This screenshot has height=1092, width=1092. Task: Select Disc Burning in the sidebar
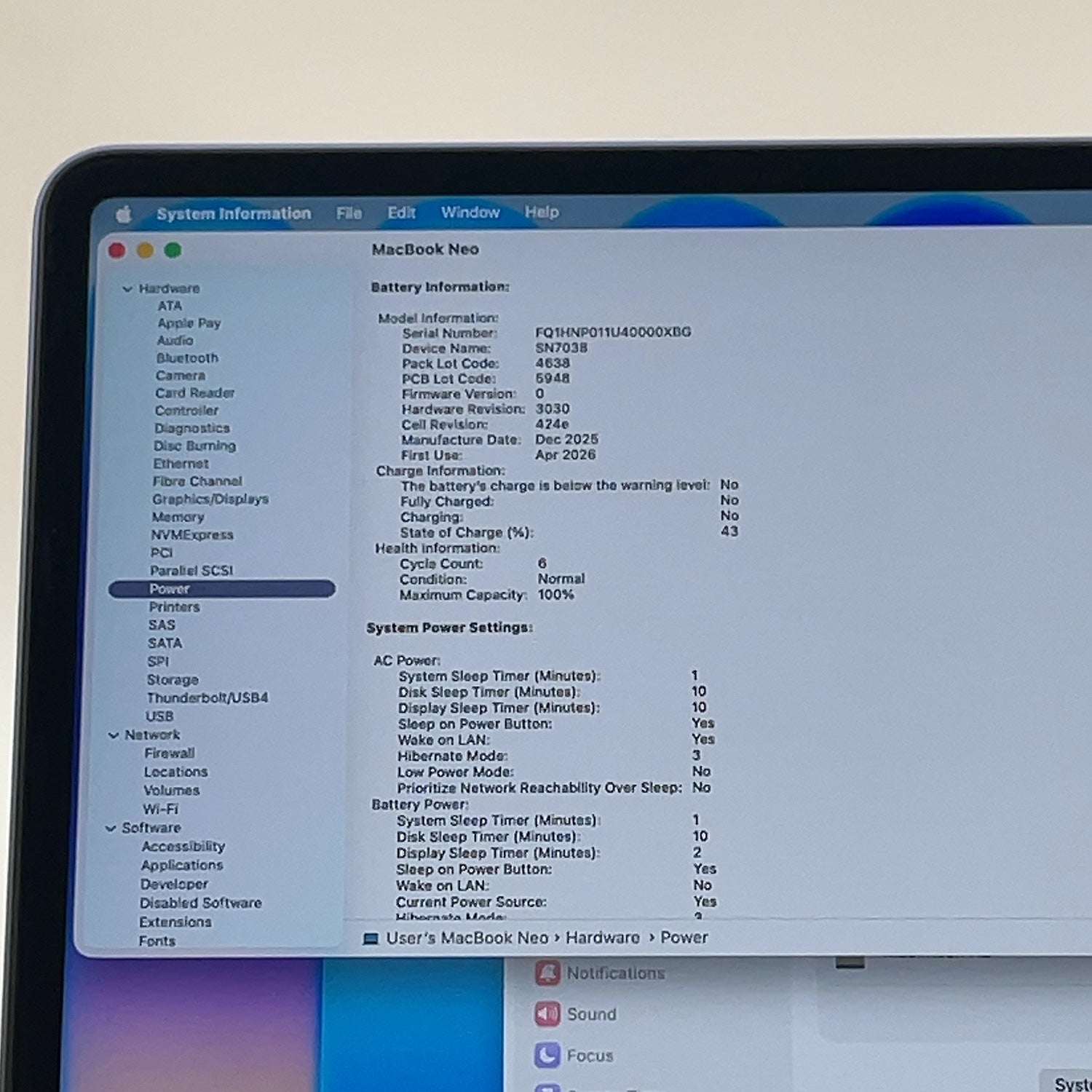194,446
